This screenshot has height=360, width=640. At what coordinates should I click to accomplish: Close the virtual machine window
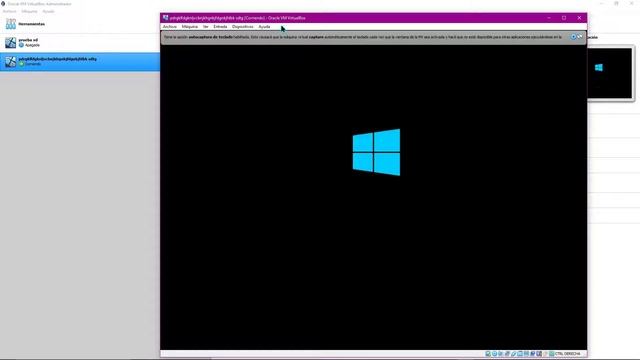point(579,18)
